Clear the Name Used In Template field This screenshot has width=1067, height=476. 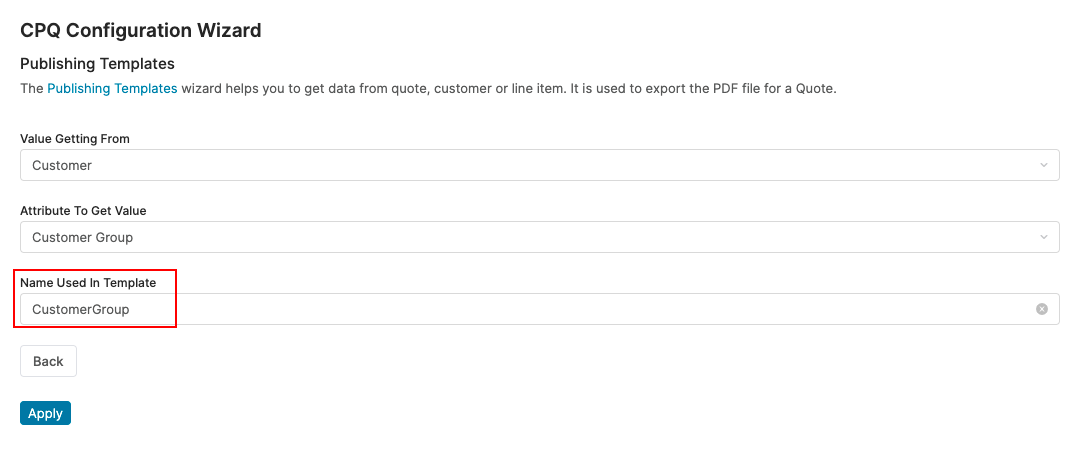pyautogui.click(x=1041, y=309)
